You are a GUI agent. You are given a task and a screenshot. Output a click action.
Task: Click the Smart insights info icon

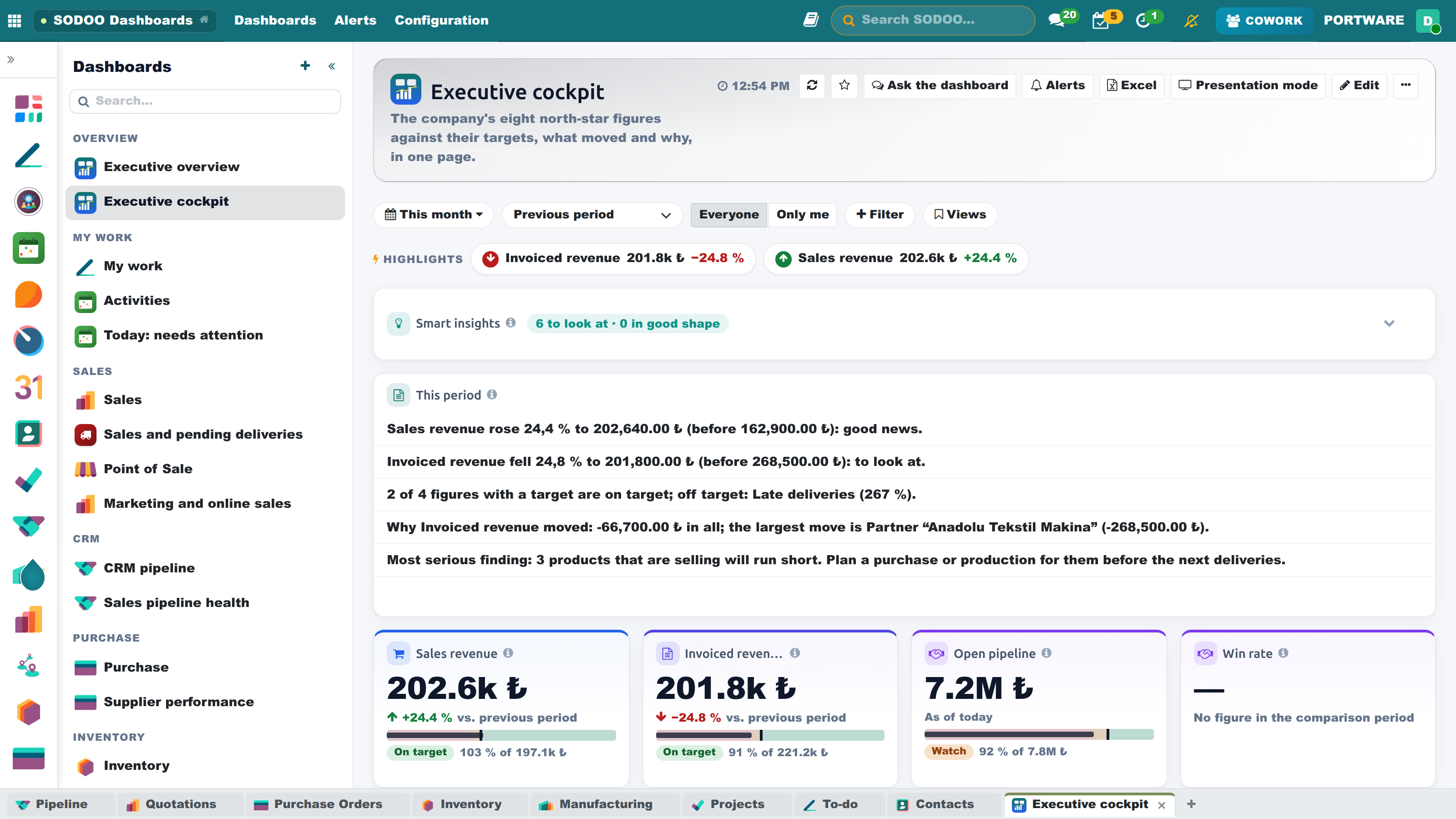(511, 323)
